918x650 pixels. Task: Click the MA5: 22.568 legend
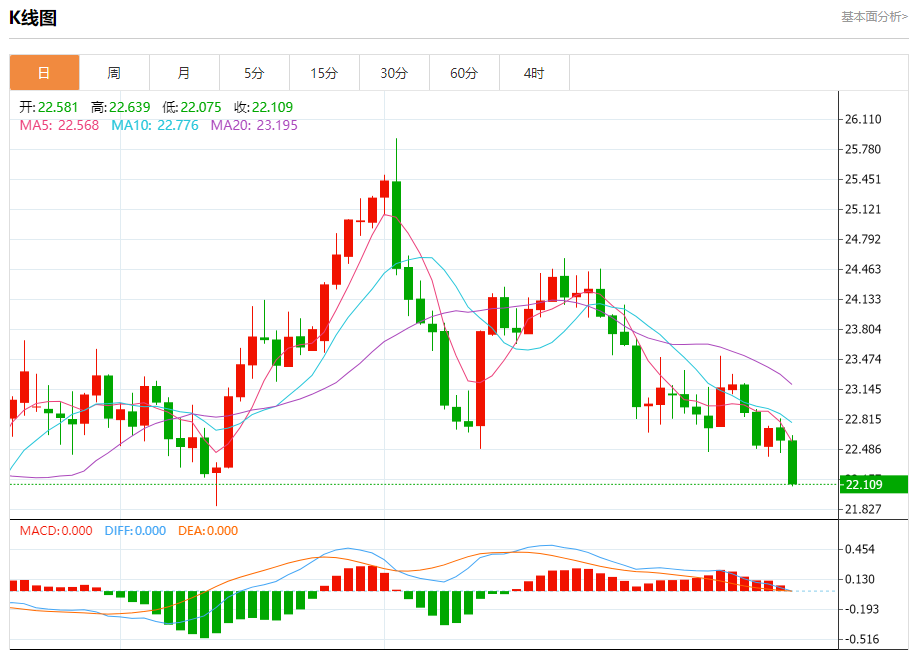pyautogui.click(x=59, y=125)
